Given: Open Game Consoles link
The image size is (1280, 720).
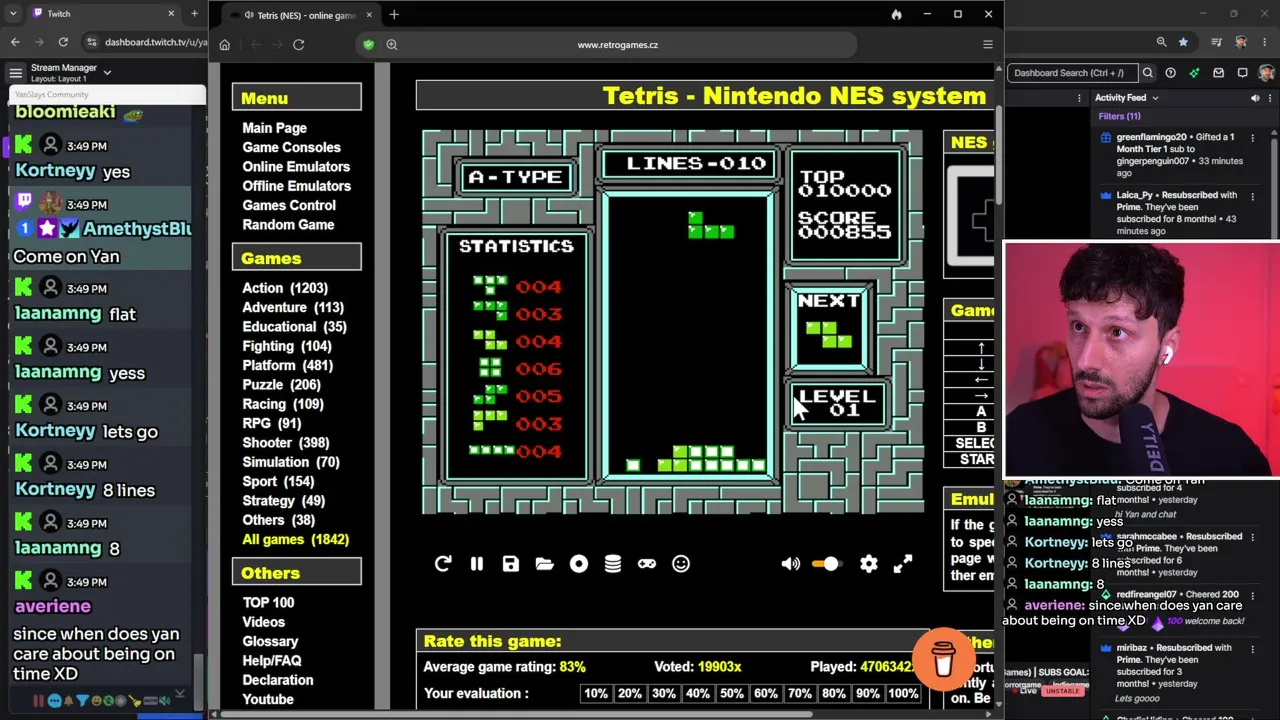Looking at the screenshot, I should coord(291,147).
